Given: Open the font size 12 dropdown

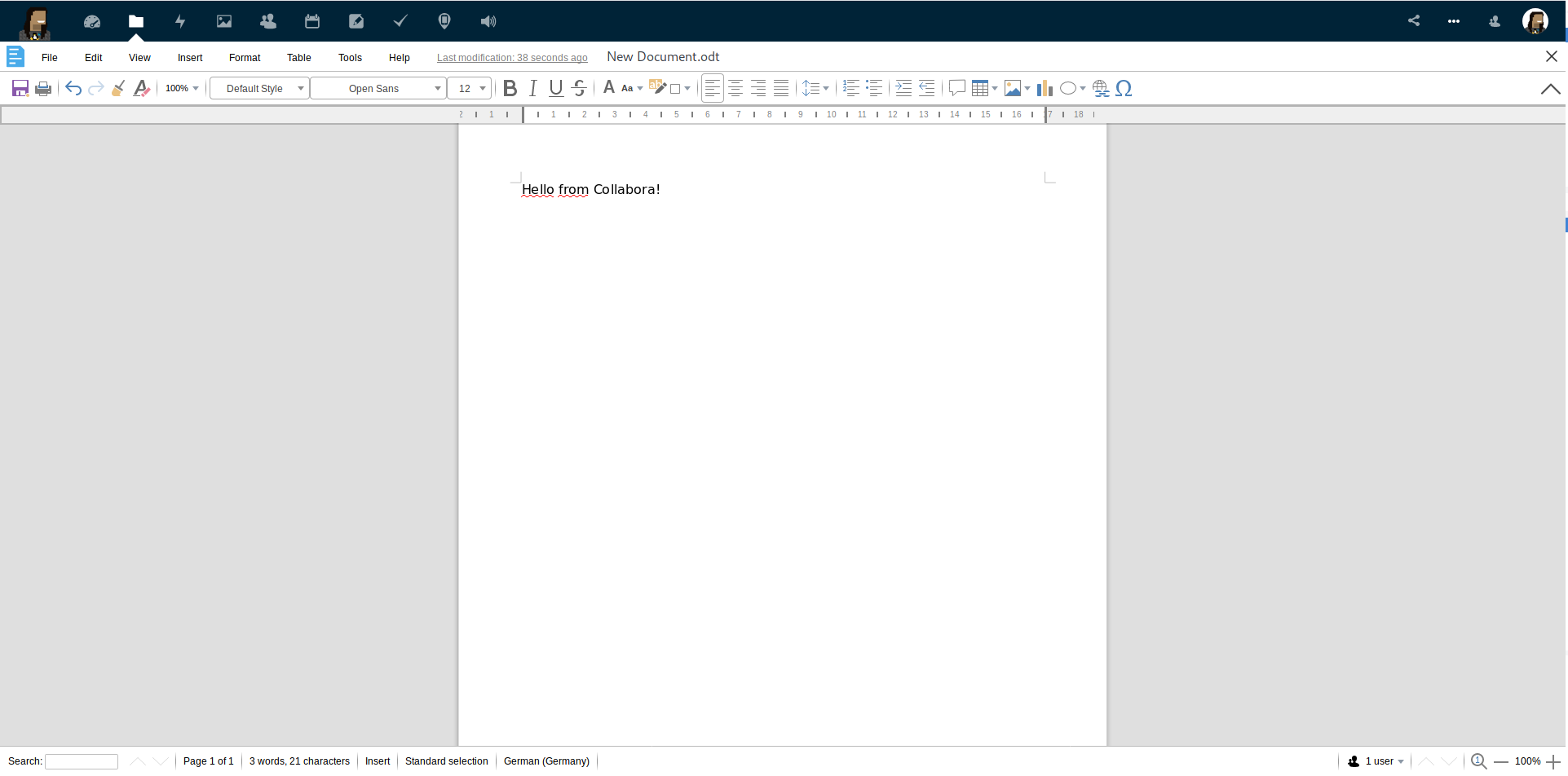Looking at the screenshot, I should tap(470, 88).
